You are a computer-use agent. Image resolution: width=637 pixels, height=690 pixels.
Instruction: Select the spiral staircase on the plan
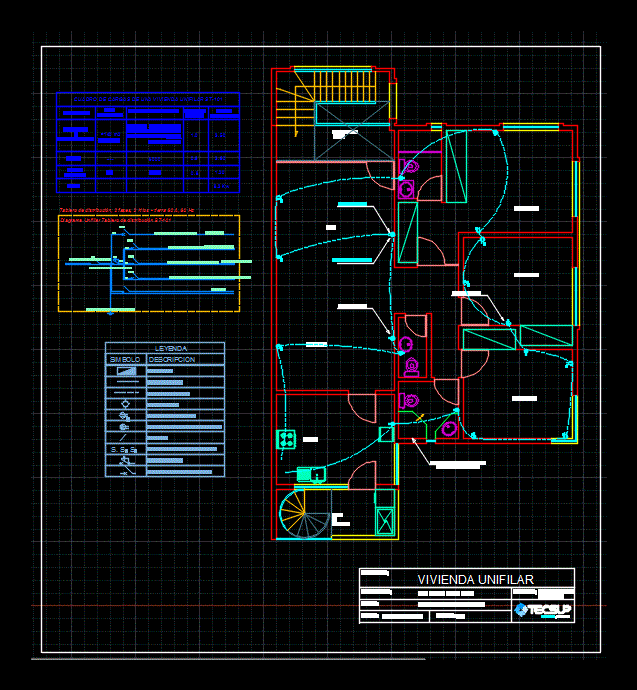pos(305,514)
